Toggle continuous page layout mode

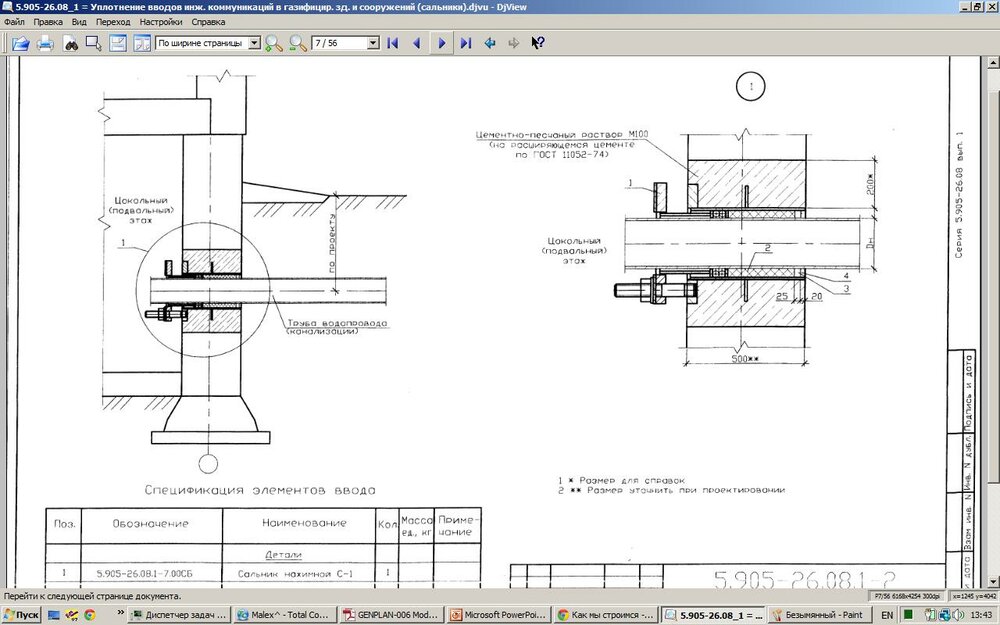pos(118,43)
